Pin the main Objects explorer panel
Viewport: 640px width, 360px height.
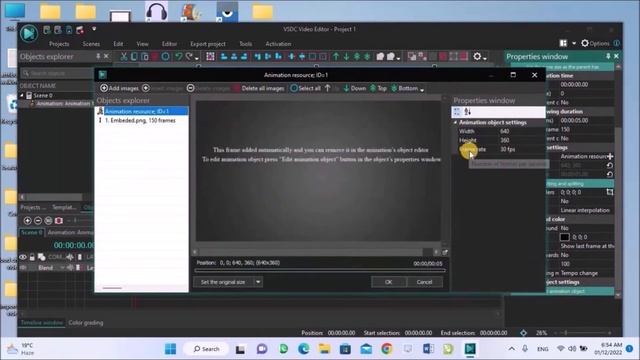pos(98,56)
